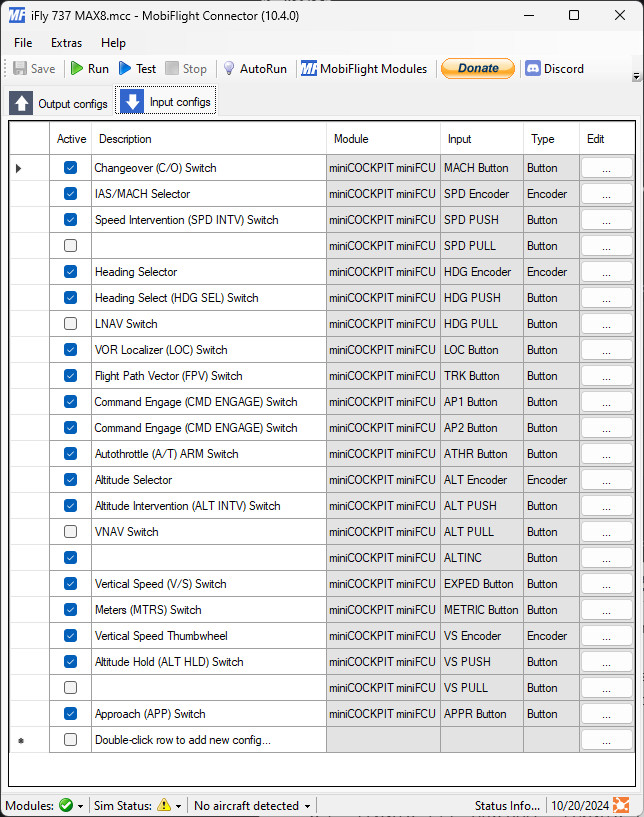Click the orange icon in status bar corner
This screenshot has width=644, height=817.
(621, 805)
